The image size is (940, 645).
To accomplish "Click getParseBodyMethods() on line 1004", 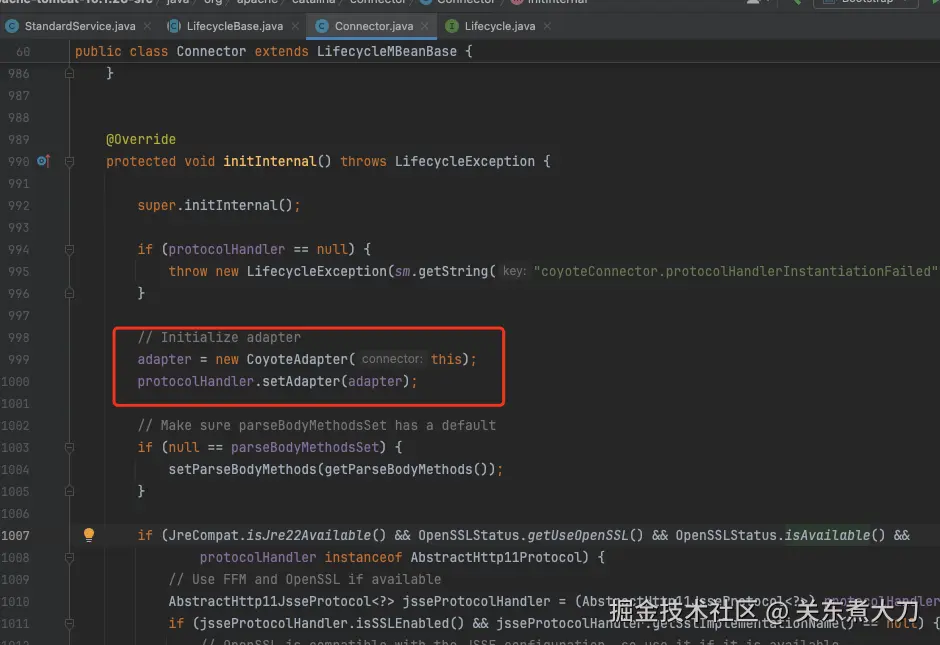I will 406,469.
